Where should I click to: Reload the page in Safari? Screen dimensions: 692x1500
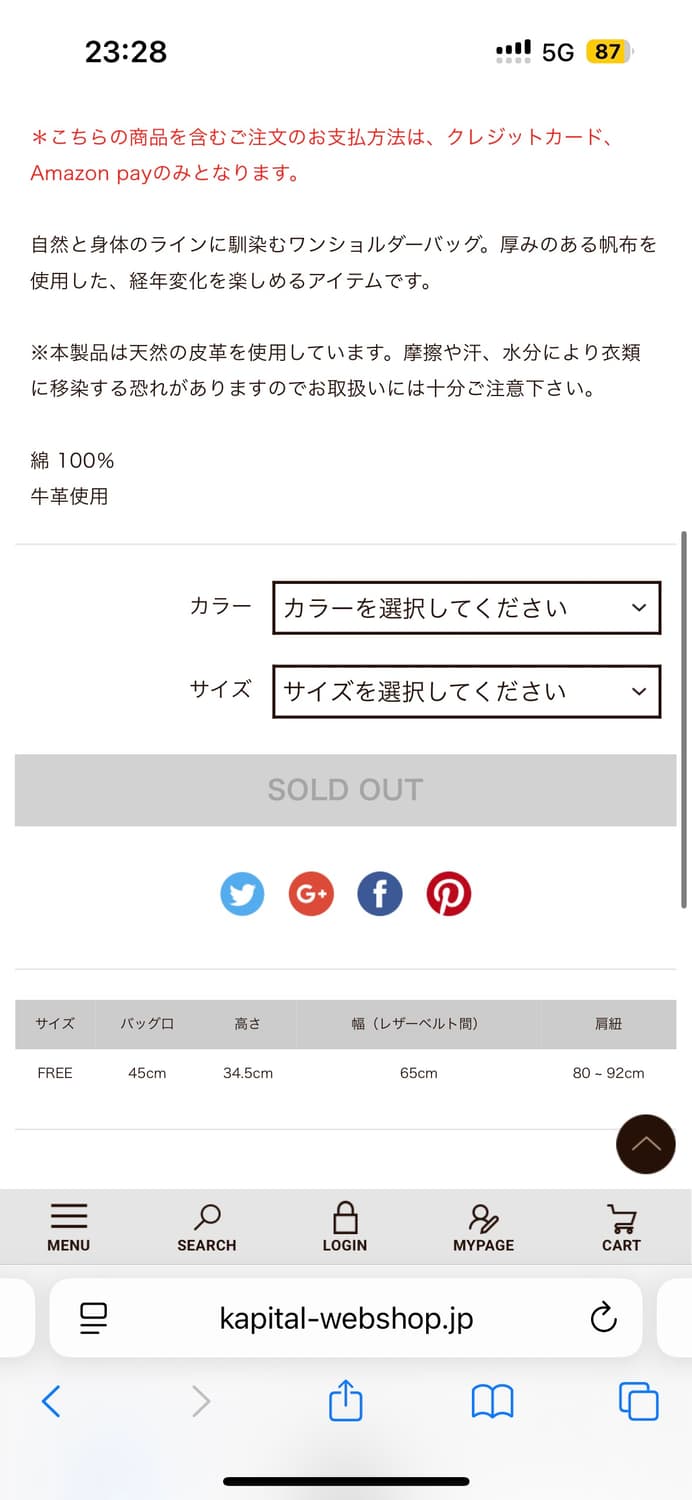click(x=604, y=1318)
